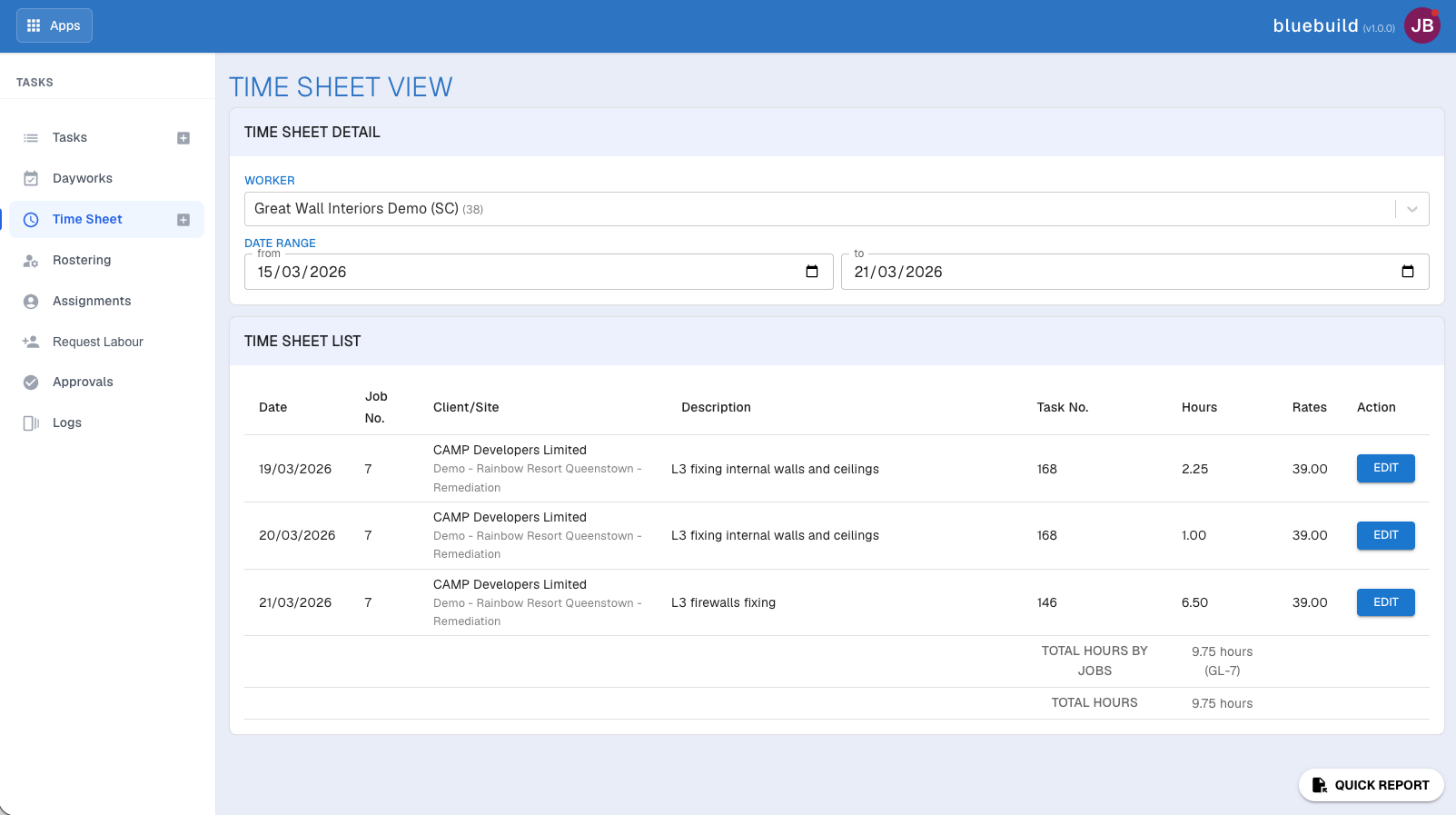Click the Rates column header
1456x815 pixels.
1310,408
